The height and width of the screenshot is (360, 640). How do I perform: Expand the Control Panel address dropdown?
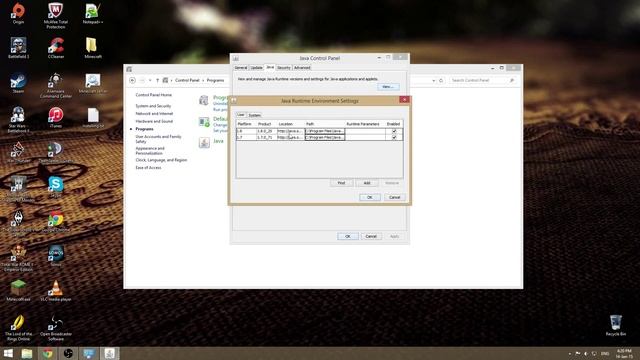433,80
